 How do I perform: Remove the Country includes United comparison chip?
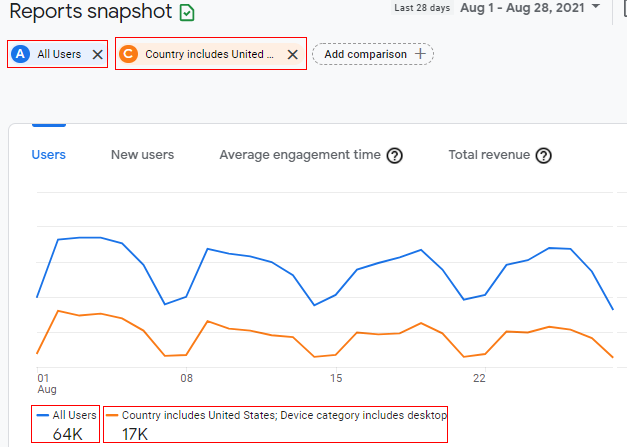292,54
